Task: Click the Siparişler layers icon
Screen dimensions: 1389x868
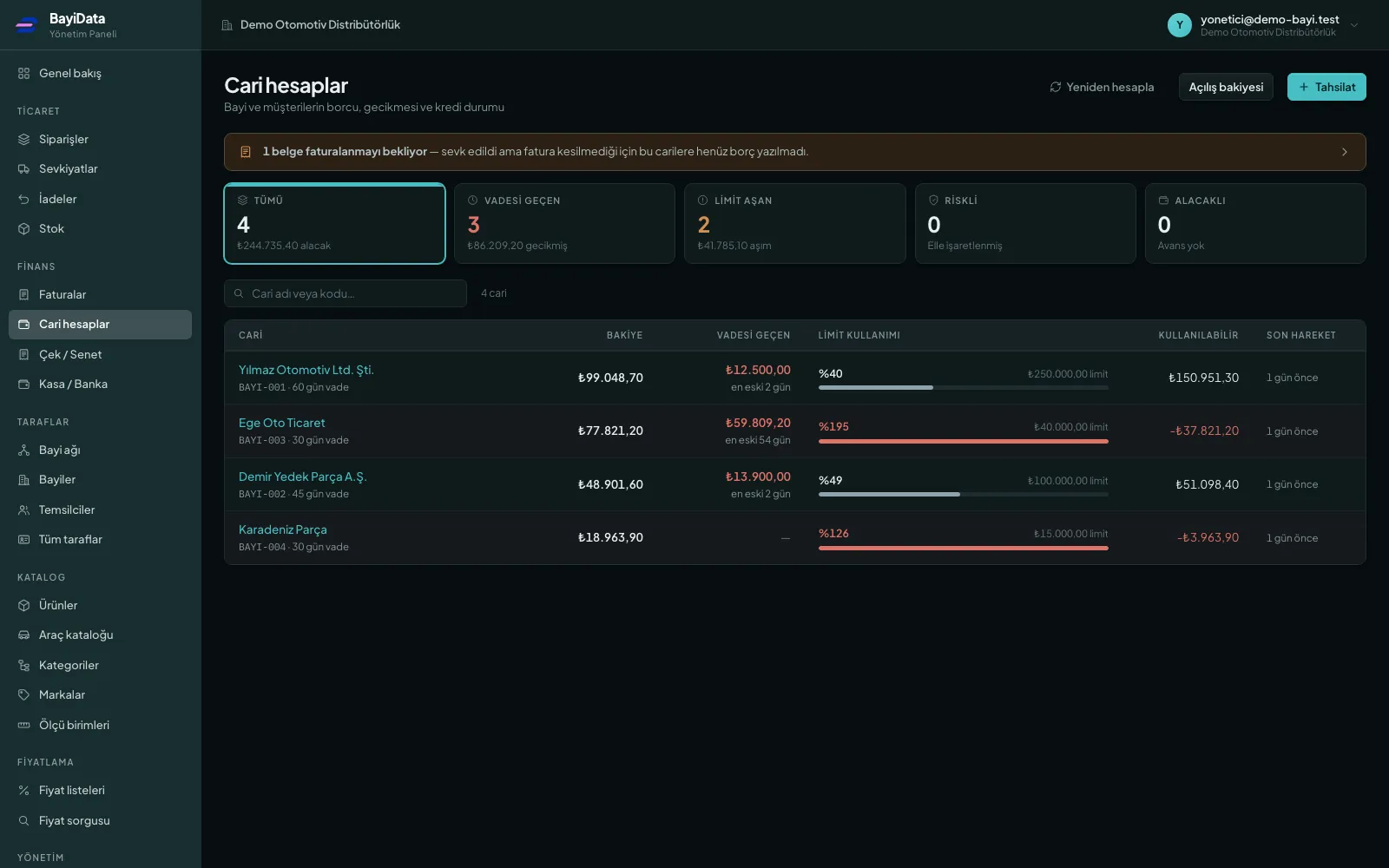Action: tap(23, 139)
